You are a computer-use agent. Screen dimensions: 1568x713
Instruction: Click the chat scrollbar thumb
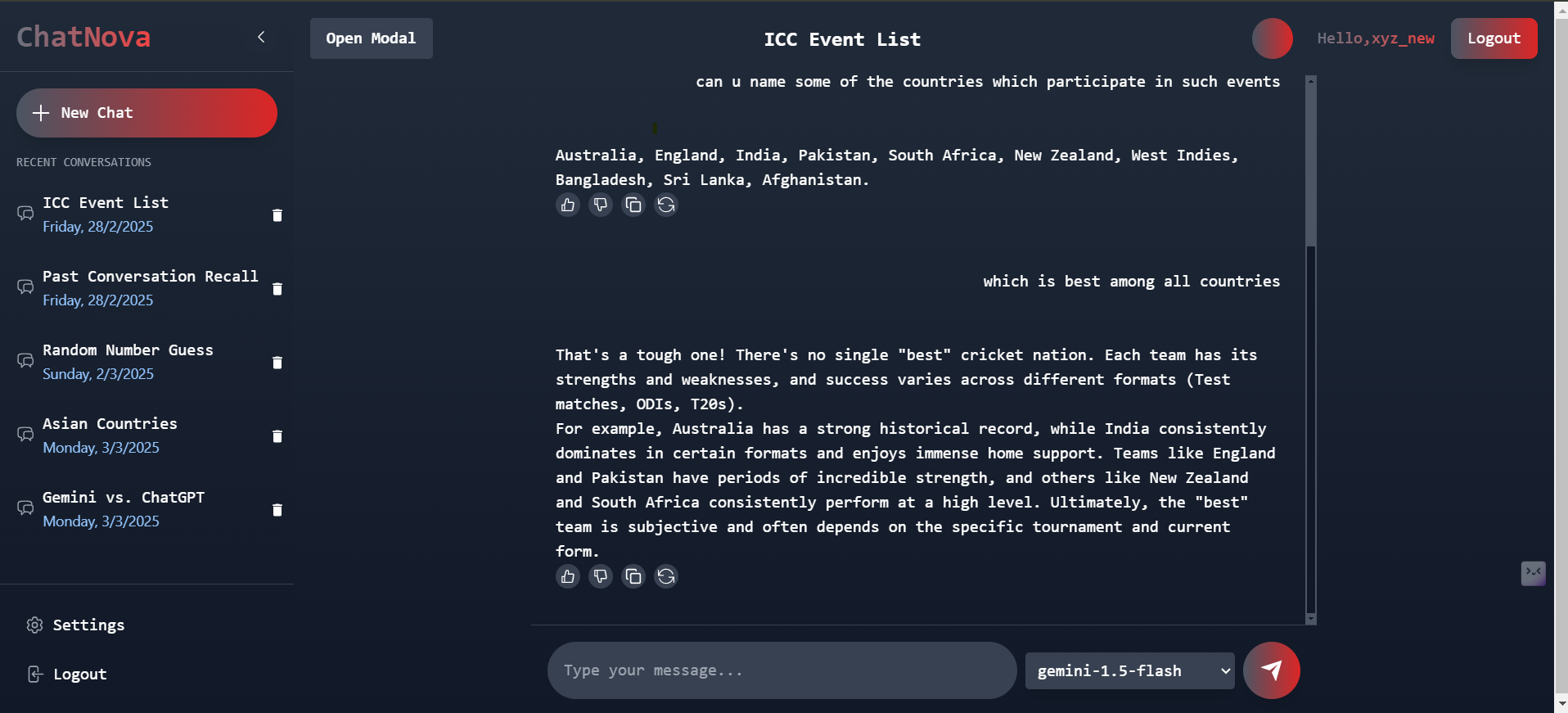1310,164
